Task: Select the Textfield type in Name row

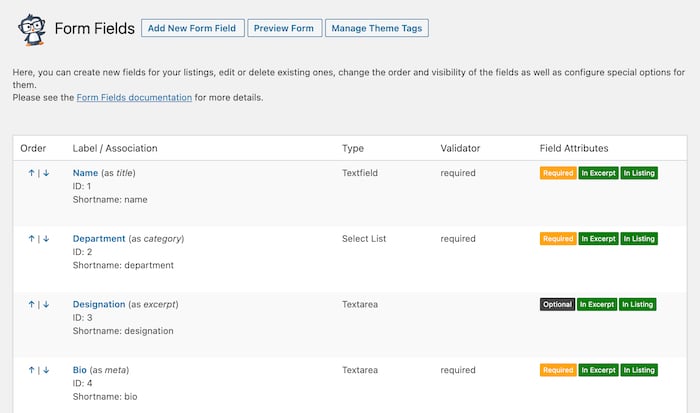Action: coord(360,173)
